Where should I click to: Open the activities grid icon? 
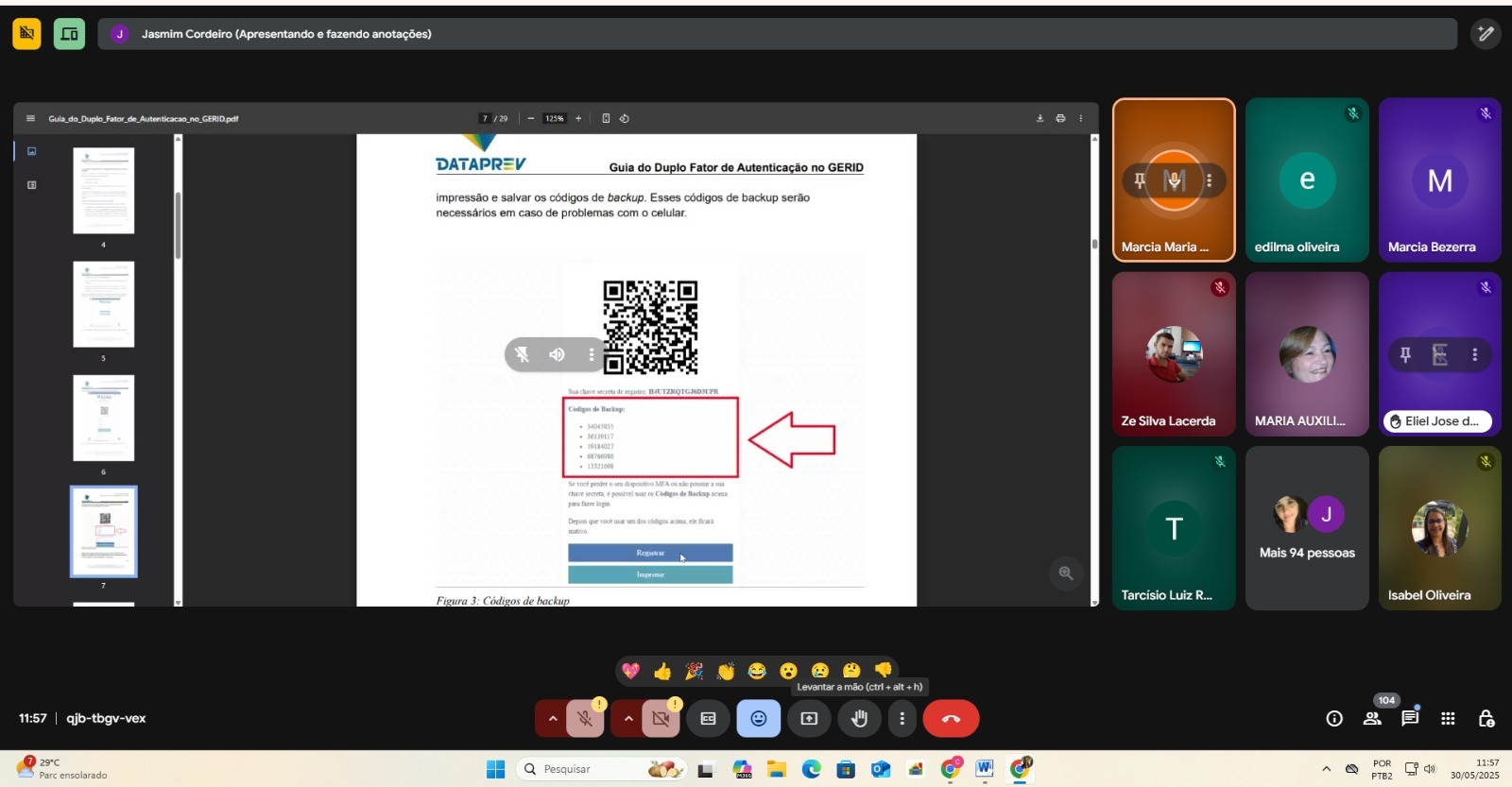coord(1448,719)
